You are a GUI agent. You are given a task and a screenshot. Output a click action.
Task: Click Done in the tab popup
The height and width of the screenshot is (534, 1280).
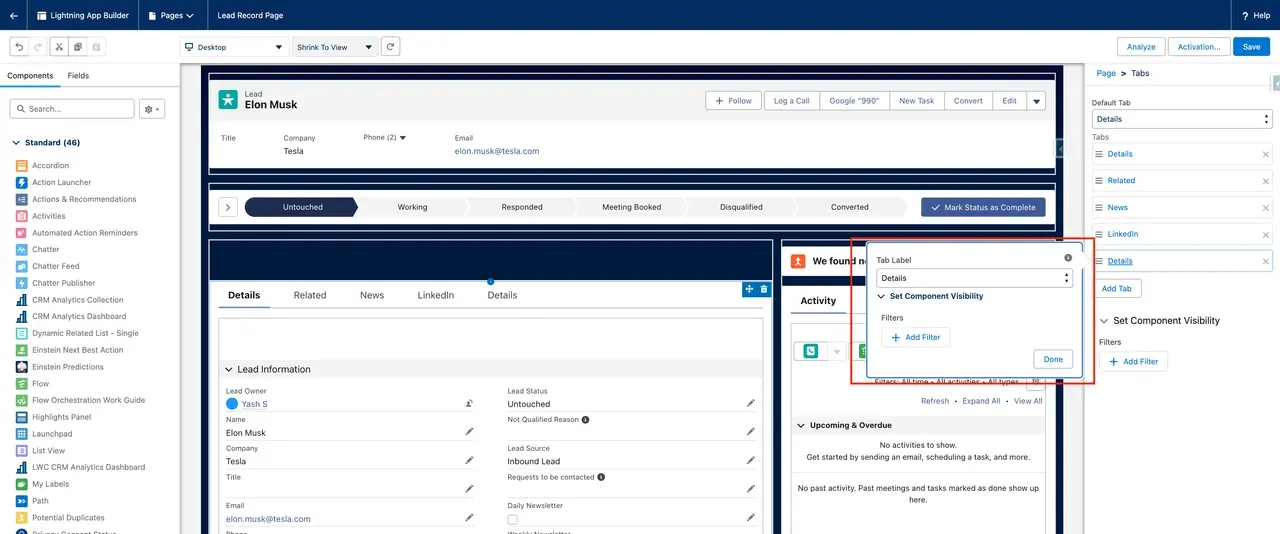tap(1053, 360)
